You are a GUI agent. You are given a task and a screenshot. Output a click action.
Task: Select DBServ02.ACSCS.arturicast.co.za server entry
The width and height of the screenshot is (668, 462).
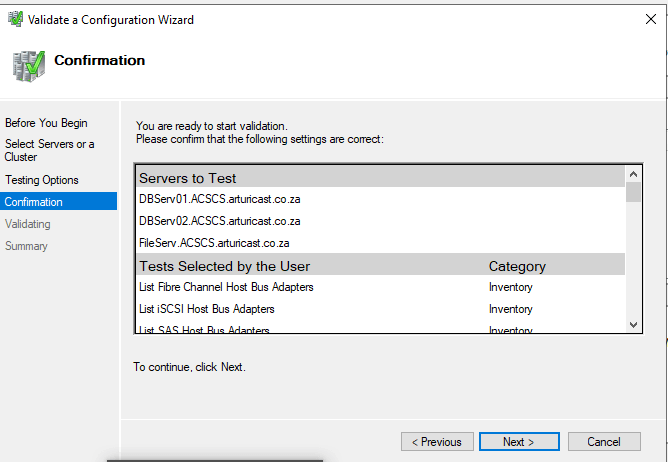220,221
